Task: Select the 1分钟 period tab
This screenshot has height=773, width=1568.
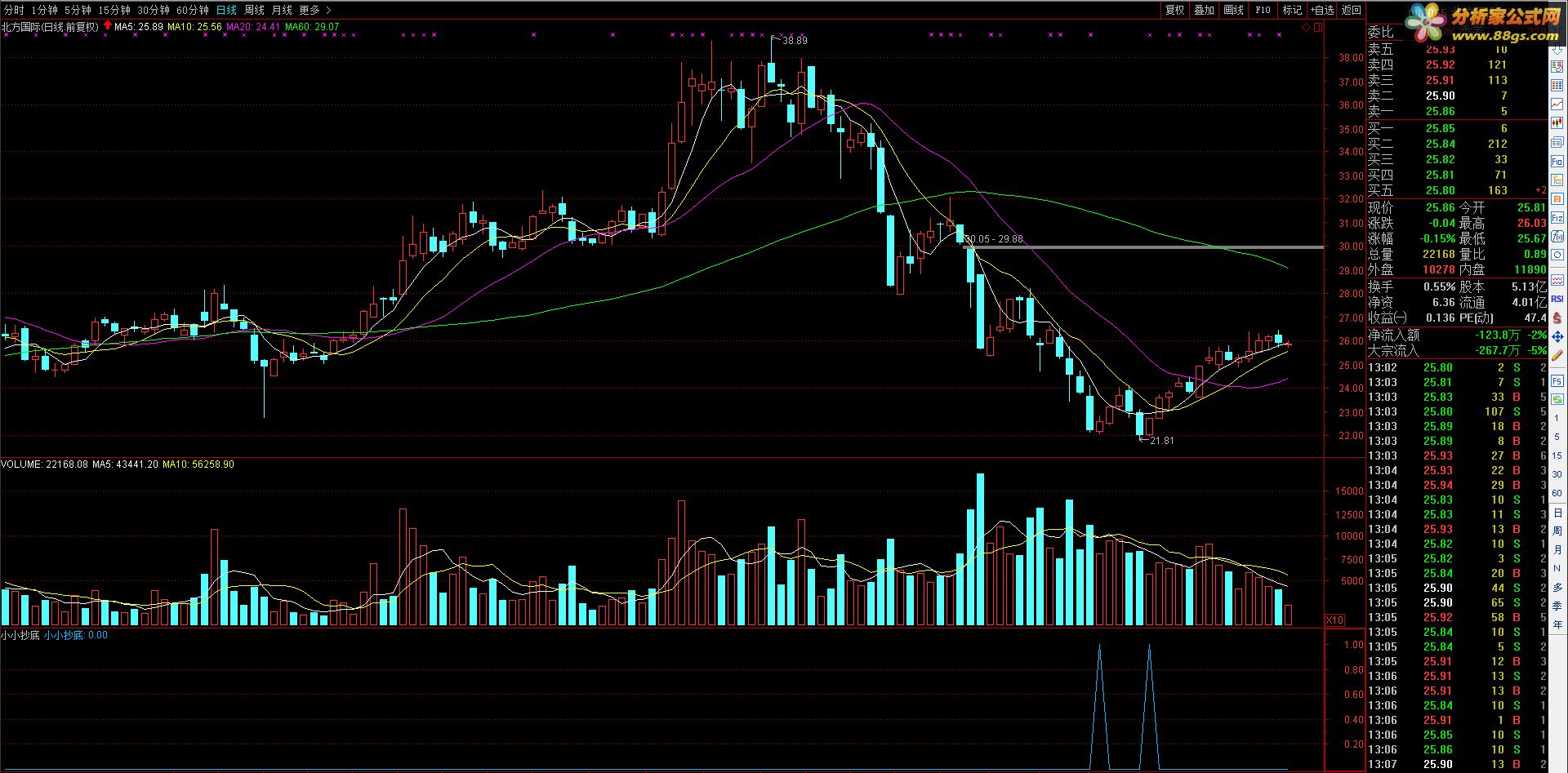Action: 44,10
